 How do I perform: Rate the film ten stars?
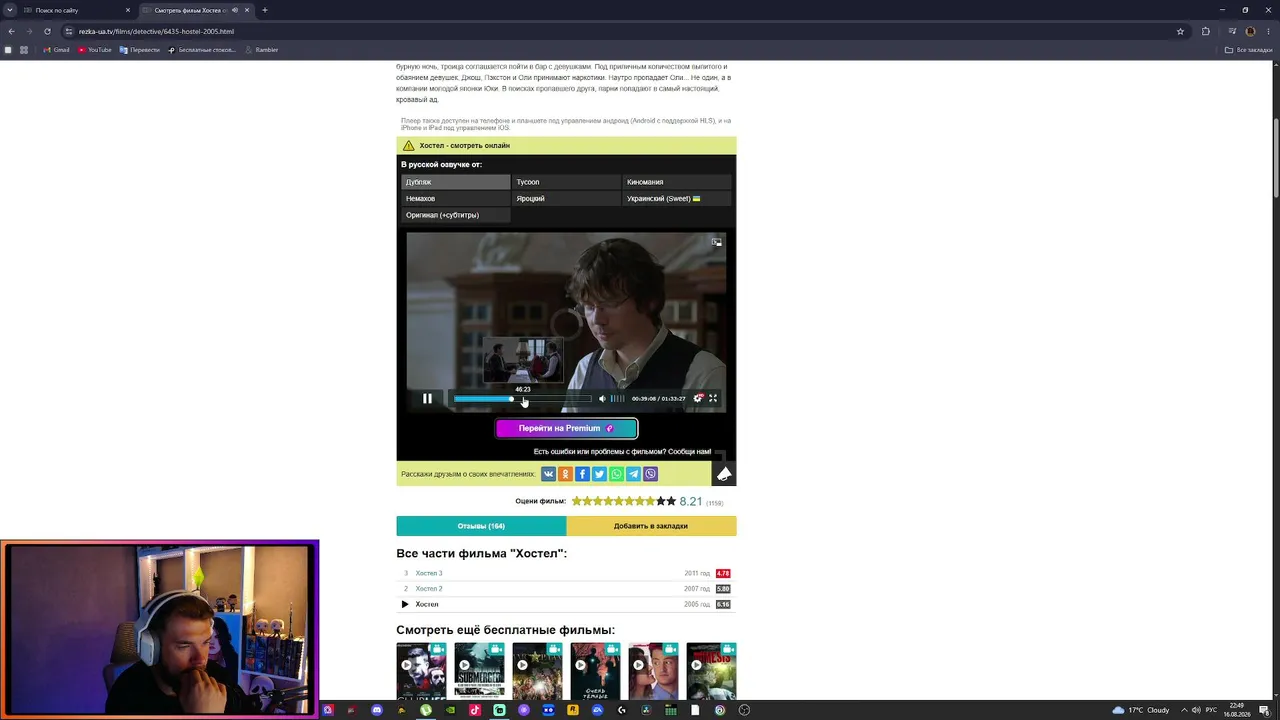coord(671,501)
